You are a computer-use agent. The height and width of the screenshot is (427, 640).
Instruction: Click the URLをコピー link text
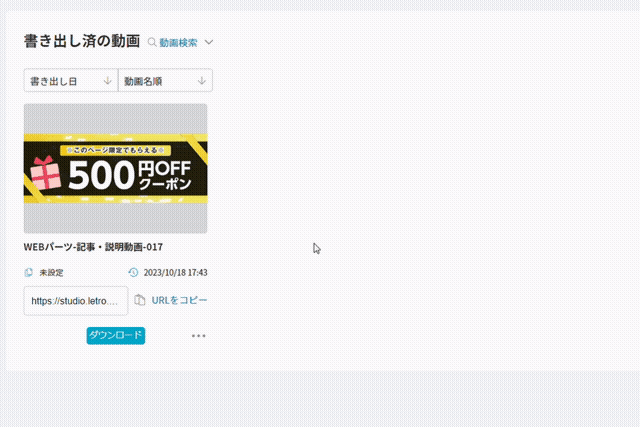click(x=180, y=300)
